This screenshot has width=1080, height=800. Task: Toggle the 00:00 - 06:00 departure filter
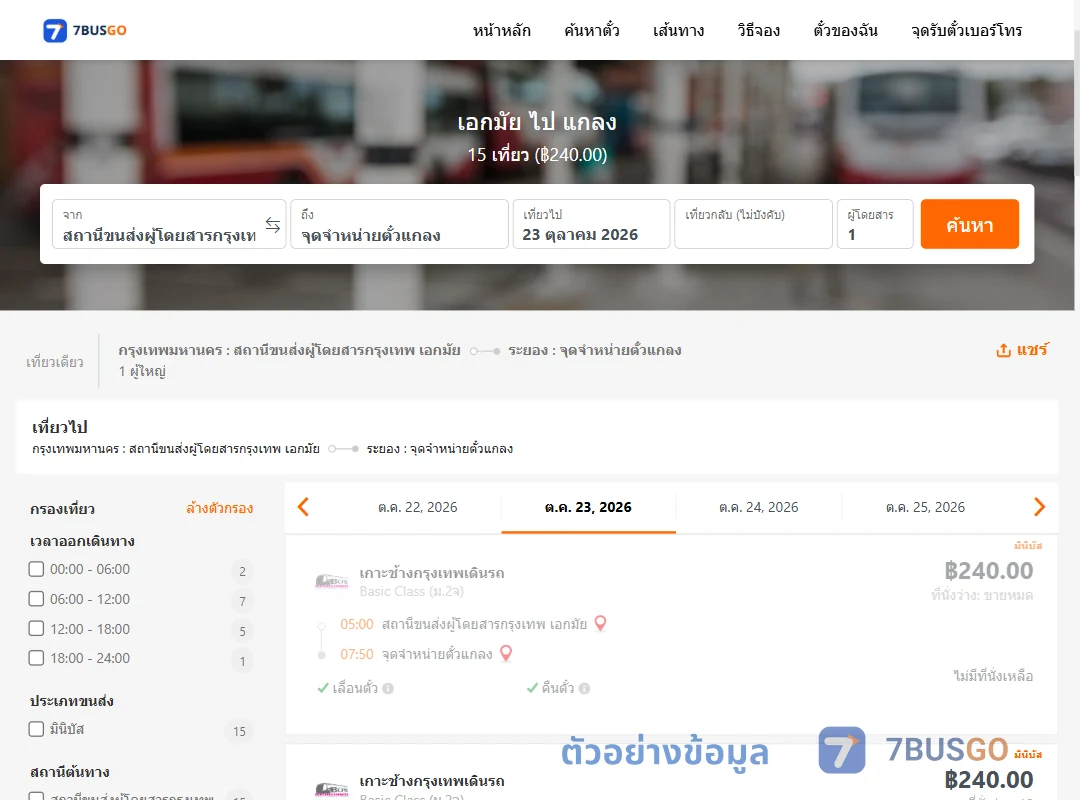(x=37, y=569)
